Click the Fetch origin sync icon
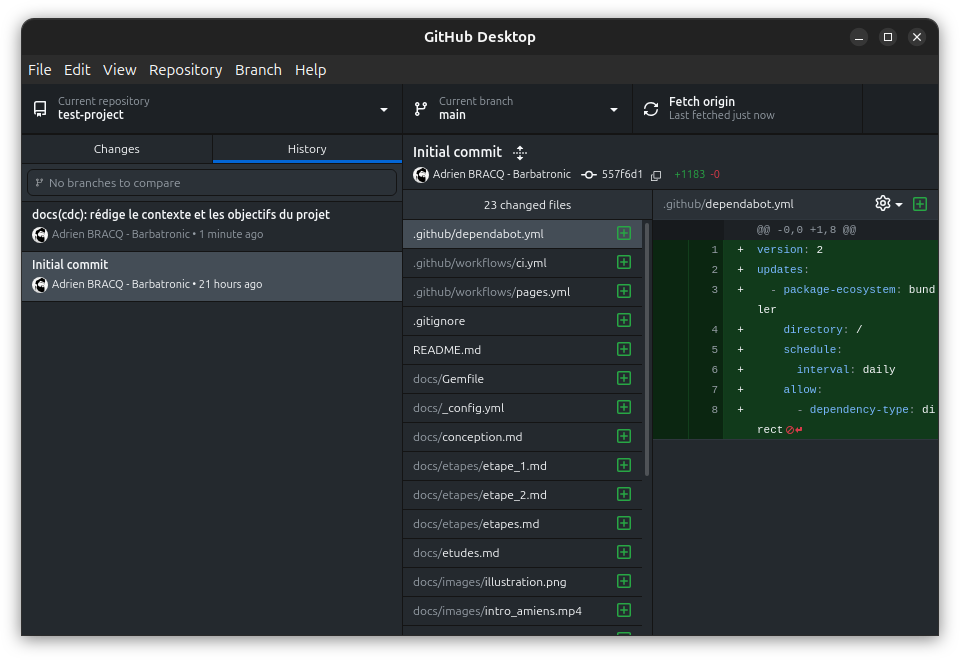Viewport: 960px width, 660px height. pyautogui.click(x=651, y=109)
